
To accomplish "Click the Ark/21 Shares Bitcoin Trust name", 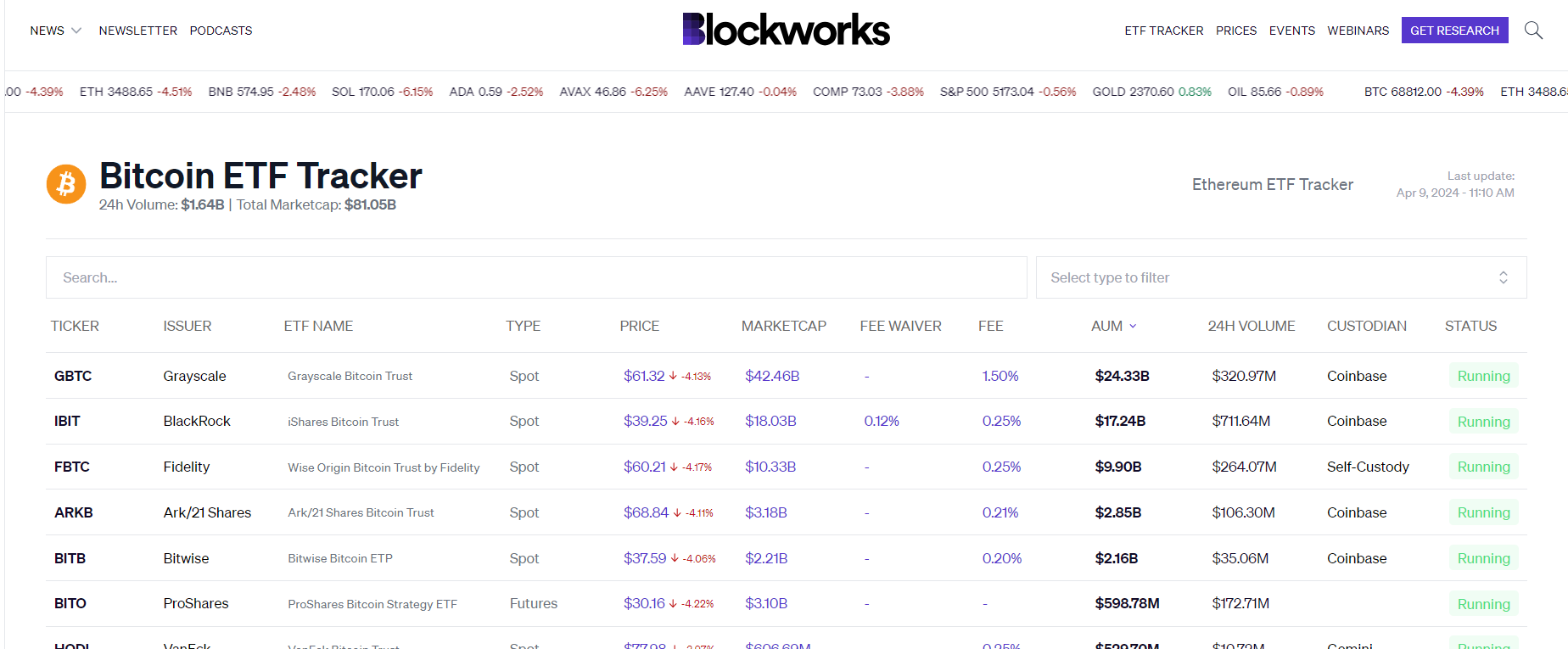I will 361,512.
